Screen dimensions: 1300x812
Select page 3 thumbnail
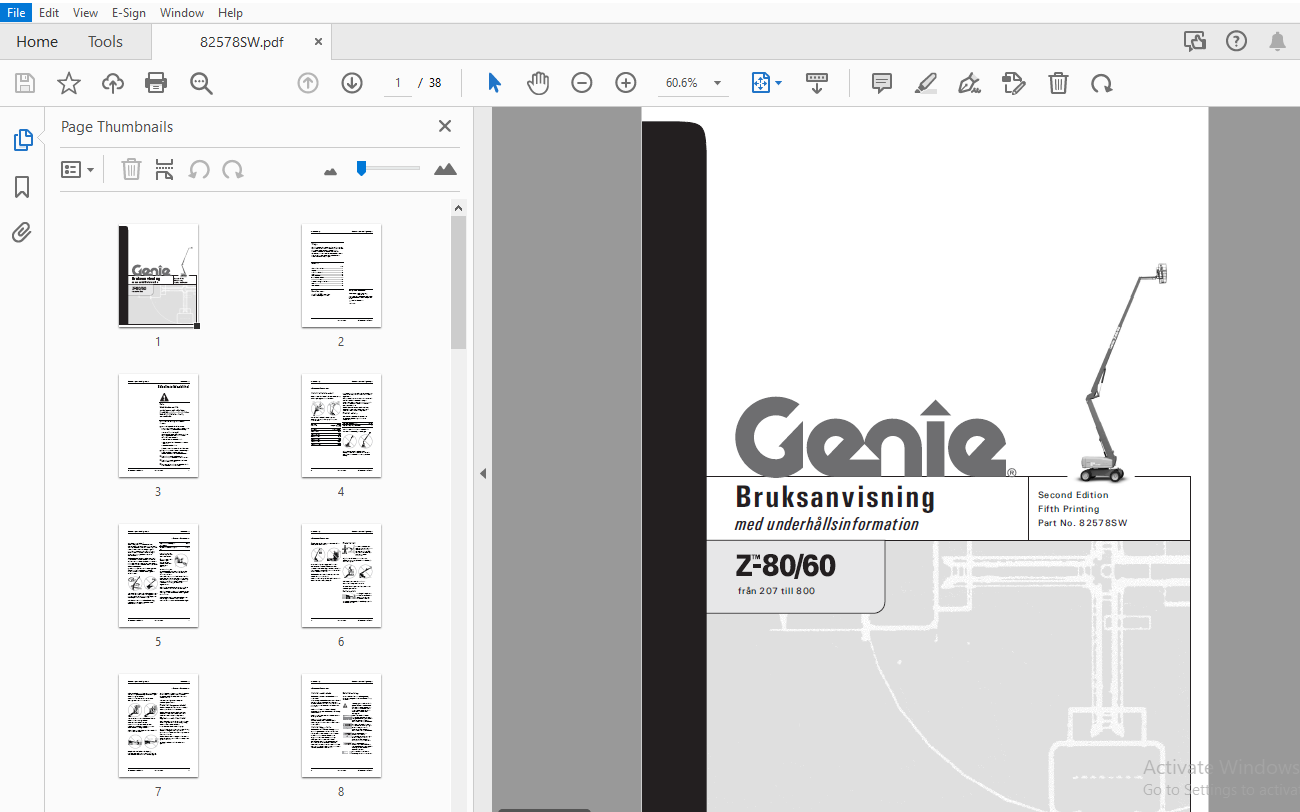(158, 426)
